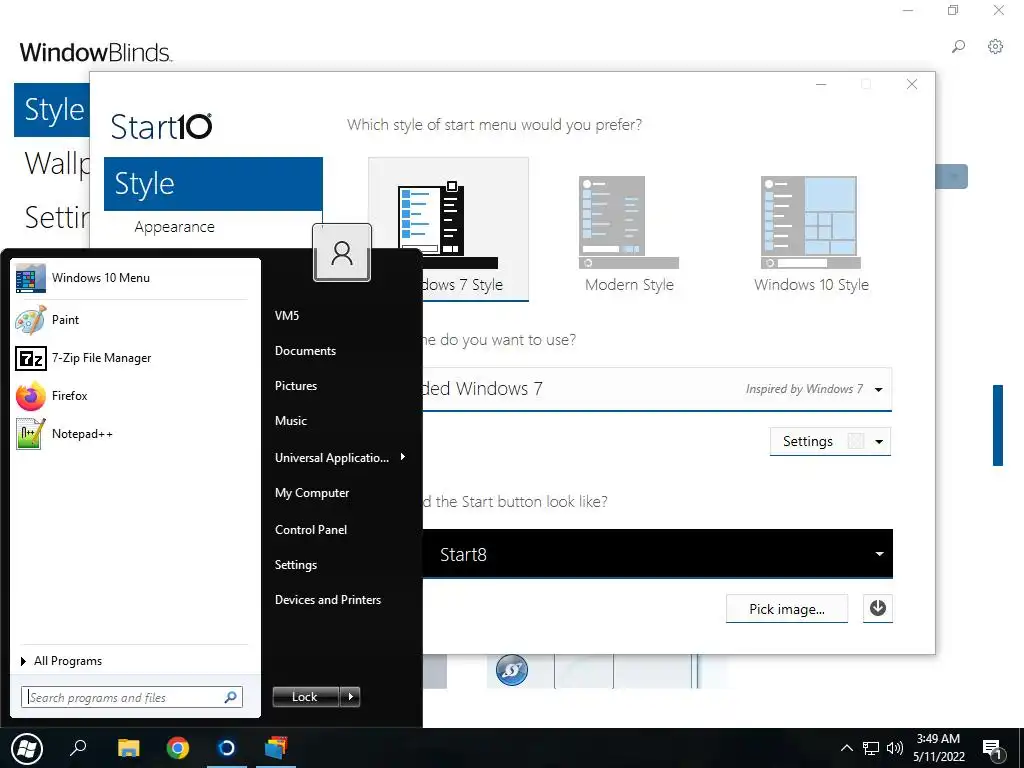Screen dimensions: 1024x768
Task: Expand the arrow next to Lock button
Action: click(351, 697)
